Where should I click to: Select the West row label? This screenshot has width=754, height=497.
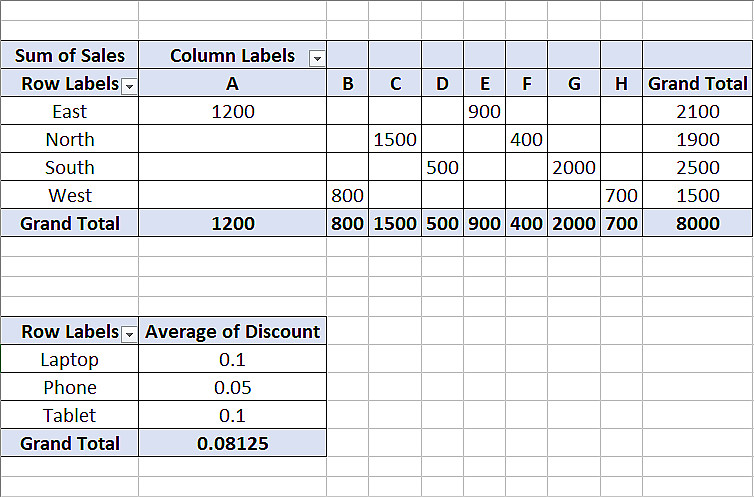click(x=70, y=196)
